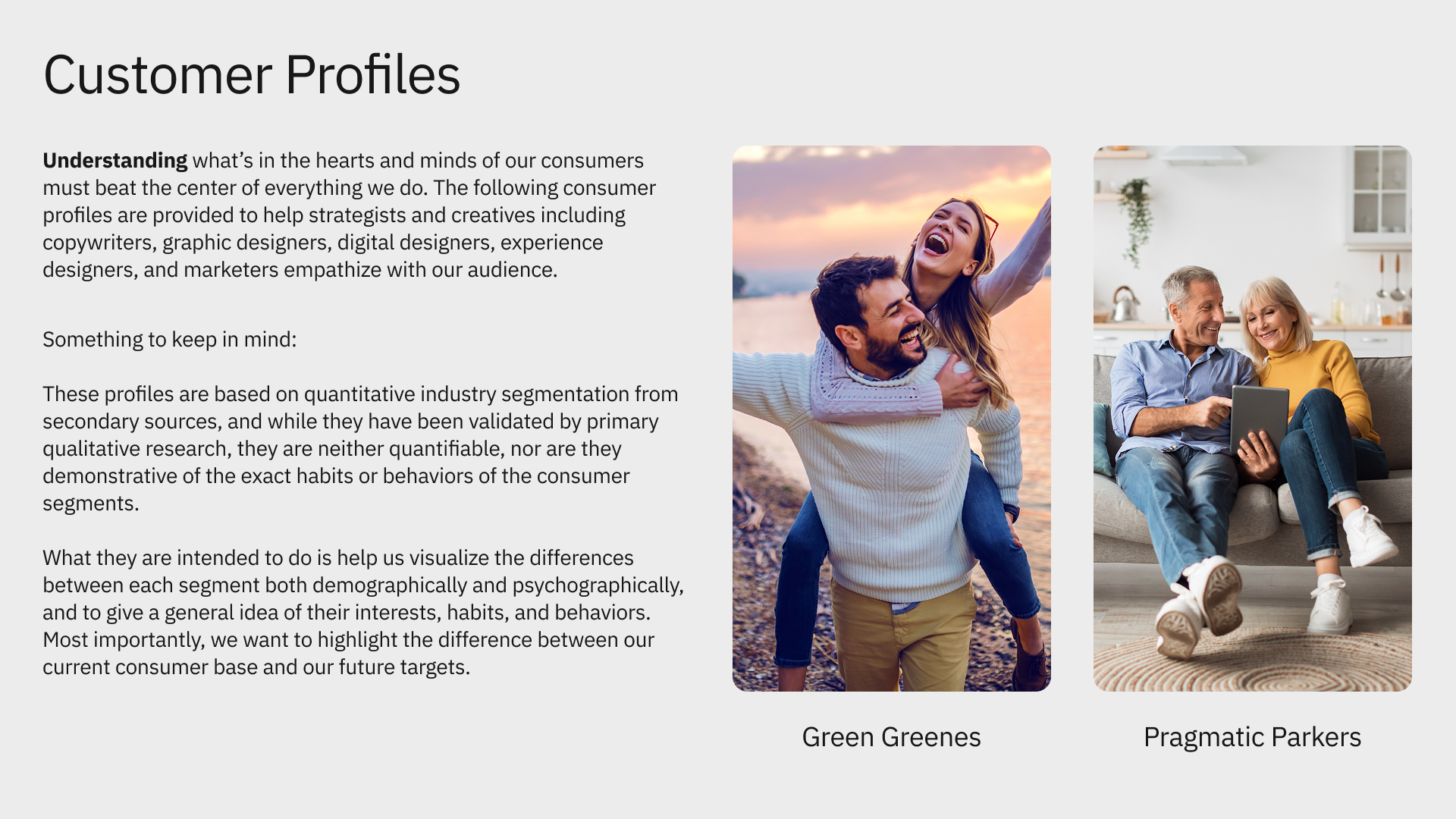Click the Pragmatic Parkers caption
Viewport: 1456px width, 819px height.
(1252, 737)
